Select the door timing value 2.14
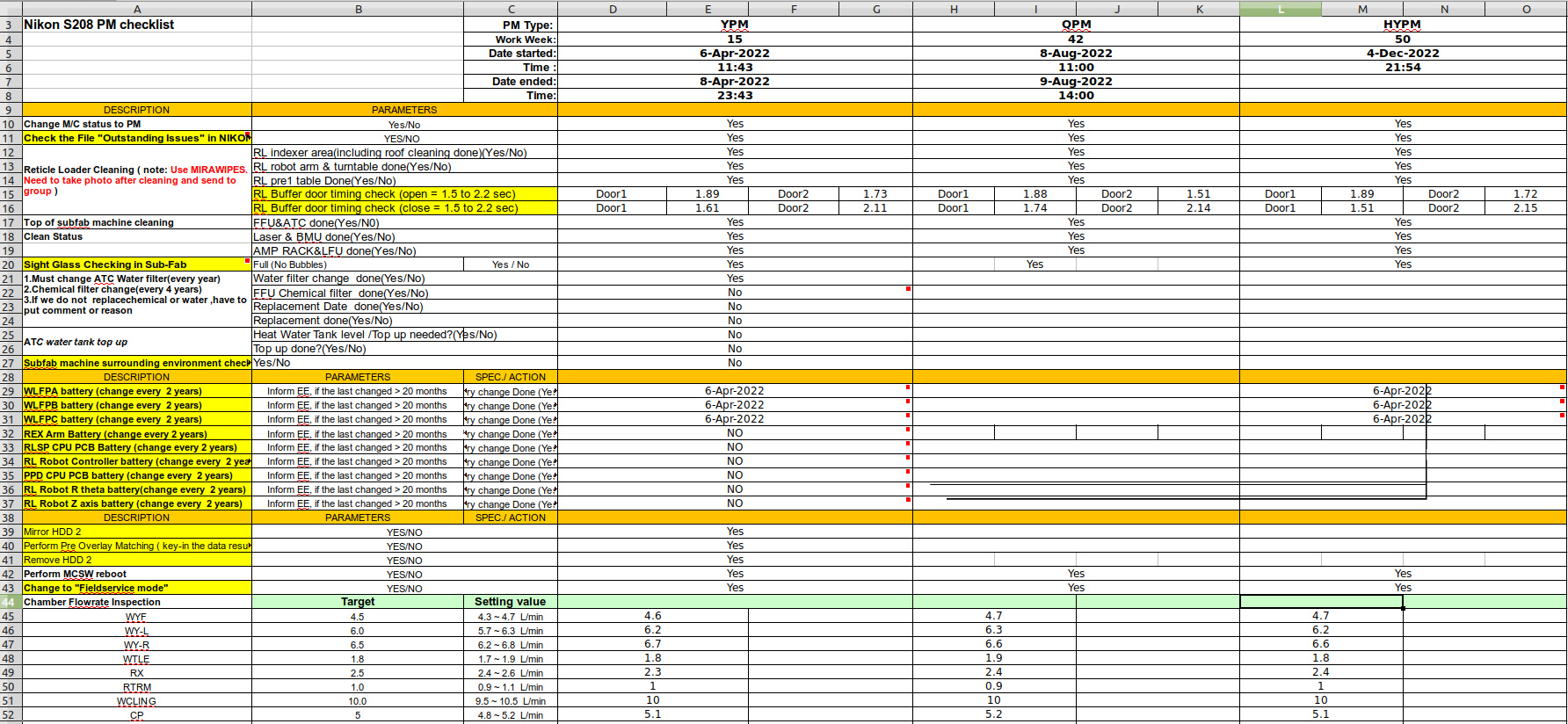Screen dimensions: 1568x724 (x=1199, y=208)
